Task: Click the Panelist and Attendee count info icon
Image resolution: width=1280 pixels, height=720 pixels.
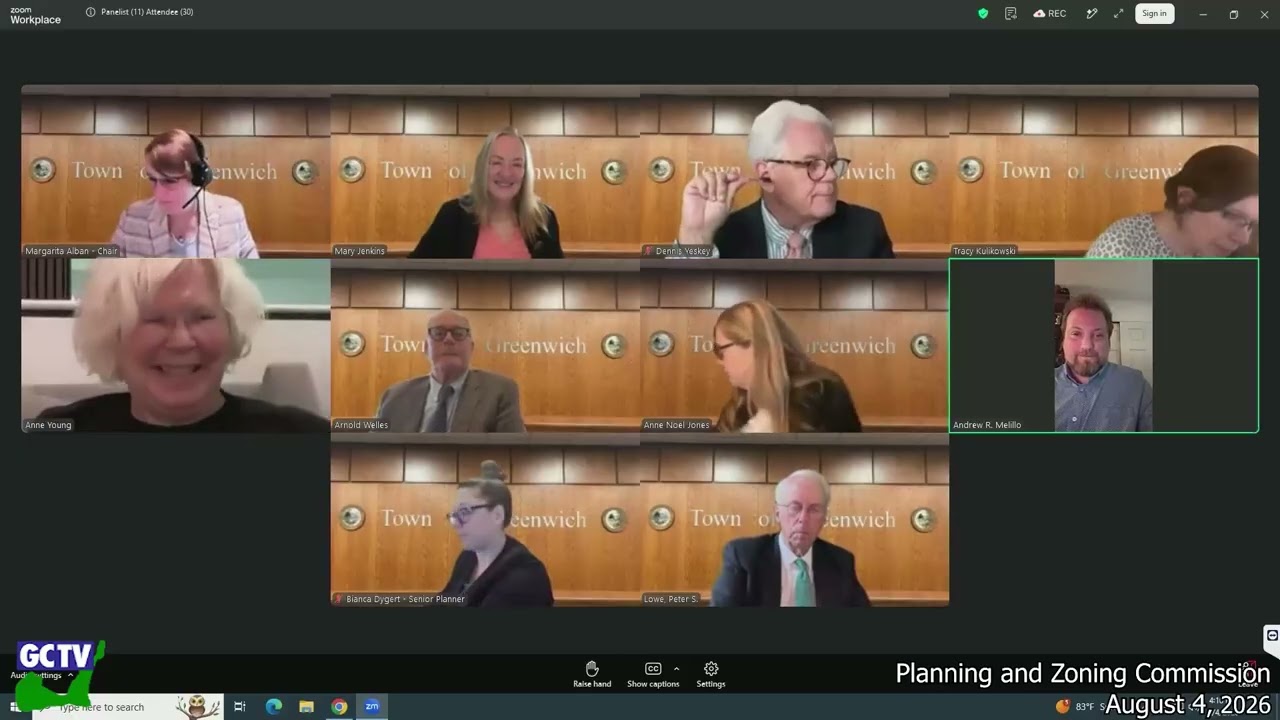Action: click(x=91, y=12)
